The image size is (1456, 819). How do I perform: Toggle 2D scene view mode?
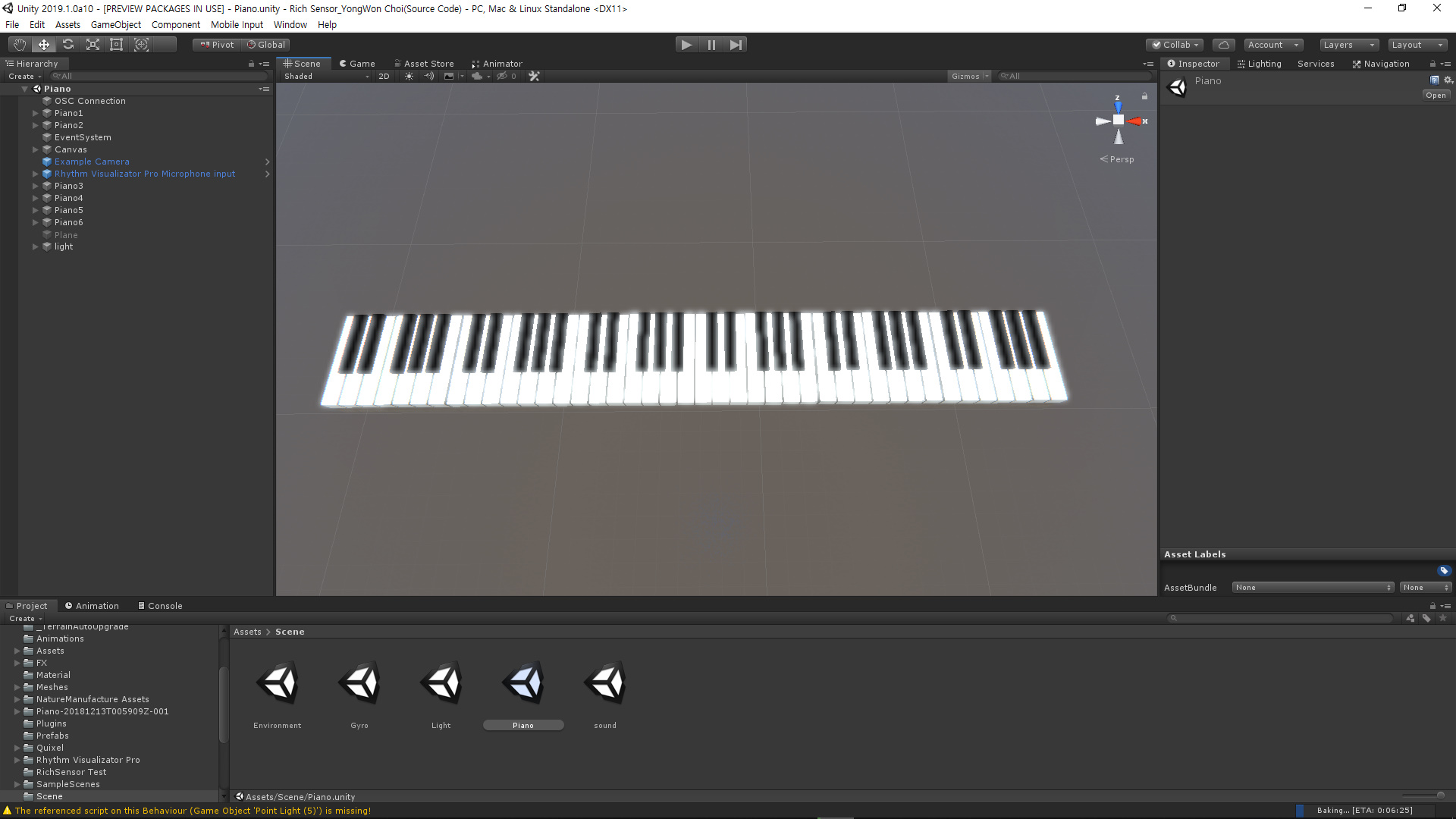(384, 76)
